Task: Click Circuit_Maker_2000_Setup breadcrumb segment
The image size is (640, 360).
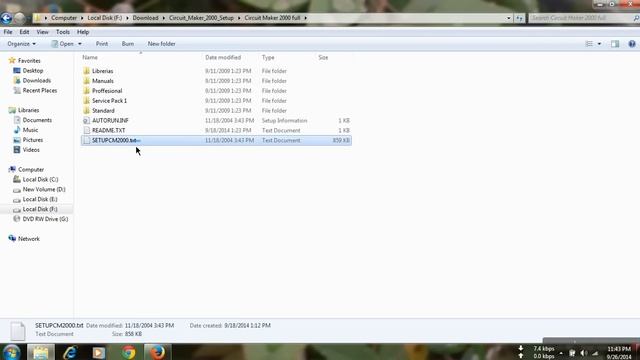Action: point(201,18)
